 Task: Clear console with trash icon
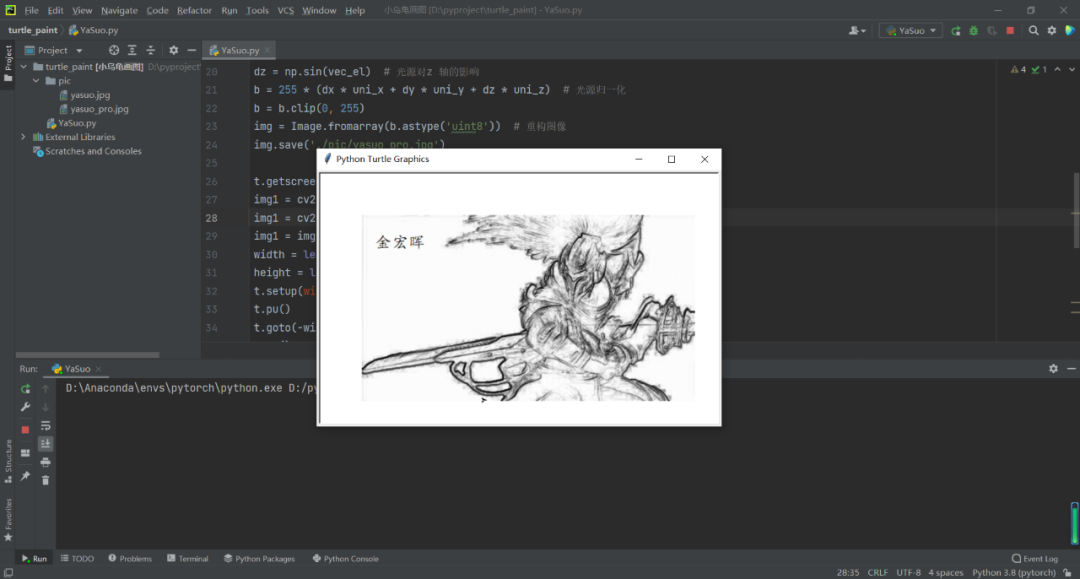click(x=45, y=480)
